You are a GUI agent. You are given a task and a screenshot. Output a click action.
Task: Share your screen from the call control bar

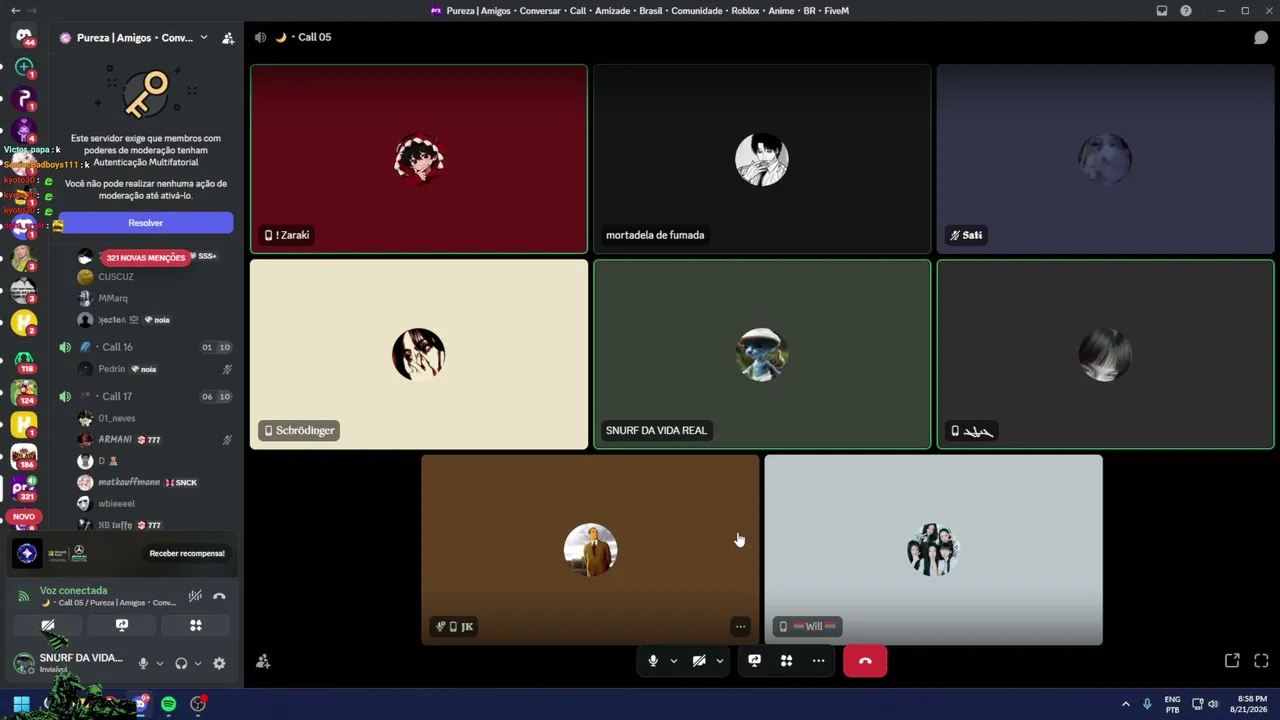755,661
